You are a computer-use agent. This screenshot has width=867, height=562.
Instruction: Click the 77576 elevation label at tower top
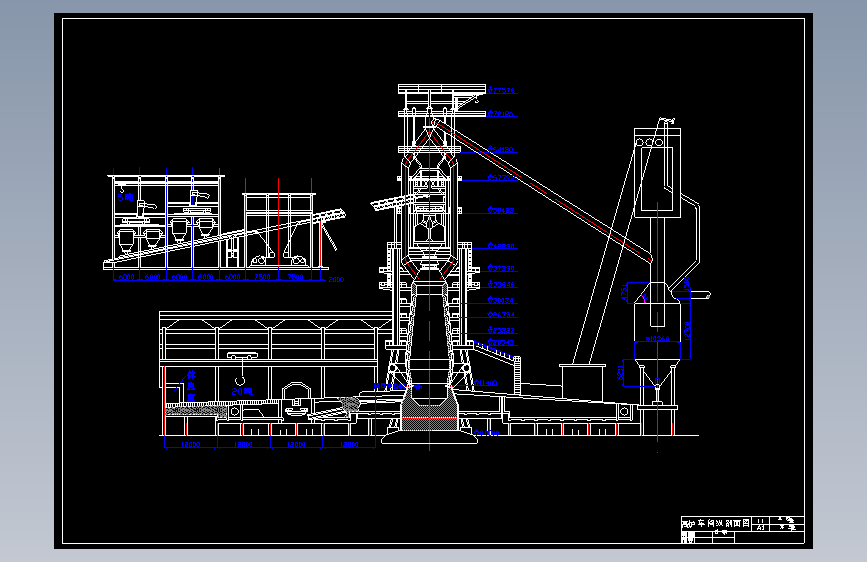pos(502,90)
